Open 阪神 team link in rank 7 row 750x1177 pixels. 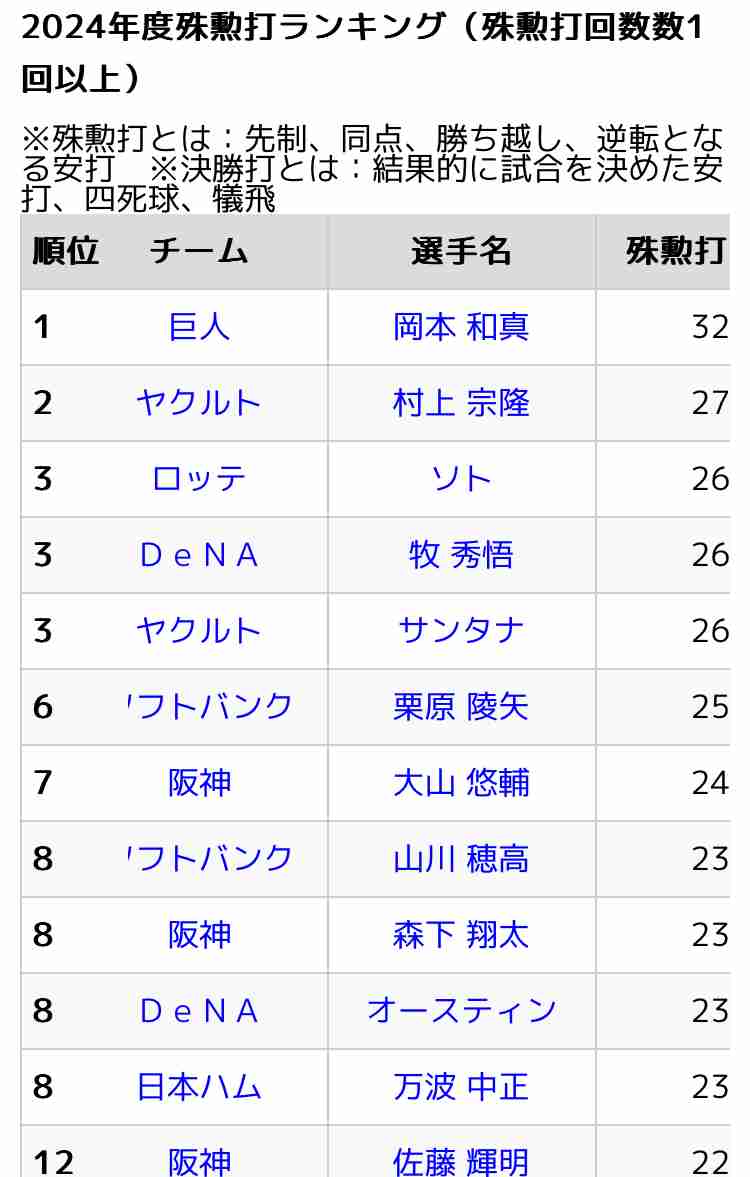[199, 783]
